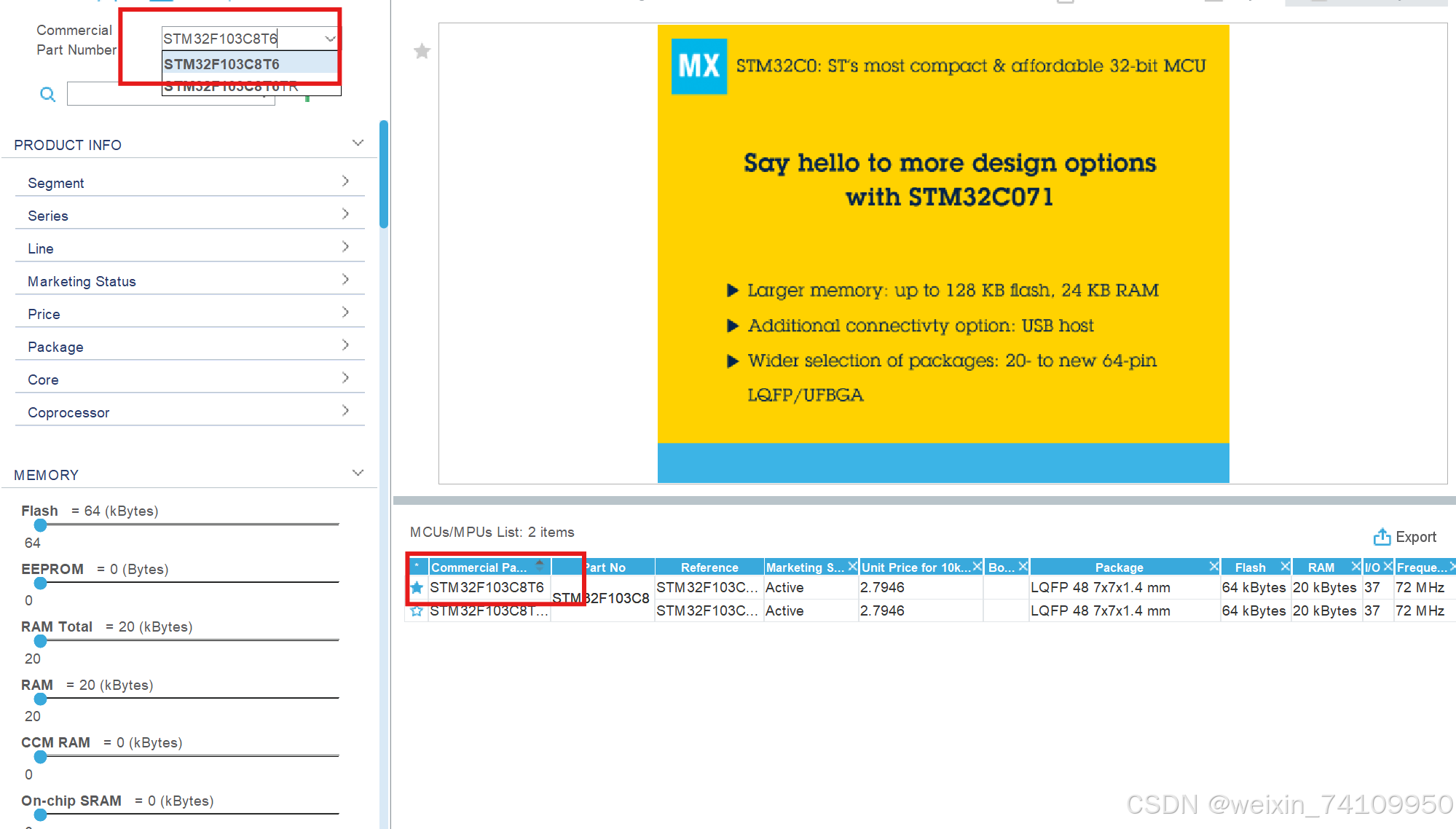Viewport: 1456px width, 829px height.
Task: Open the Commercial Part Number dropdown arrow
Action: pyautogui.click(x=330, y=39)
